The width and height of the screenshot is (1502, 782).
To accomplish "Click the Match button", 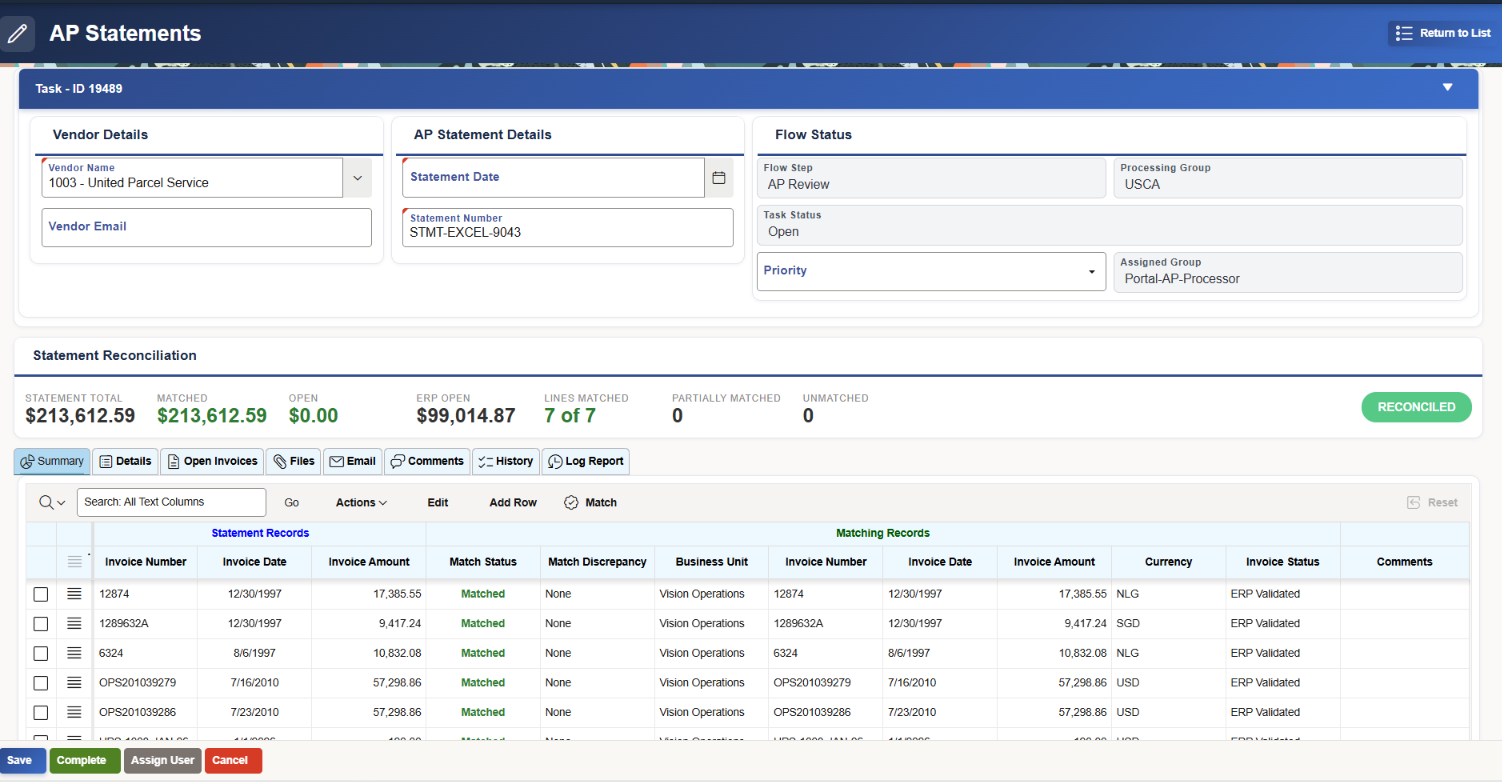I will 590,502.
